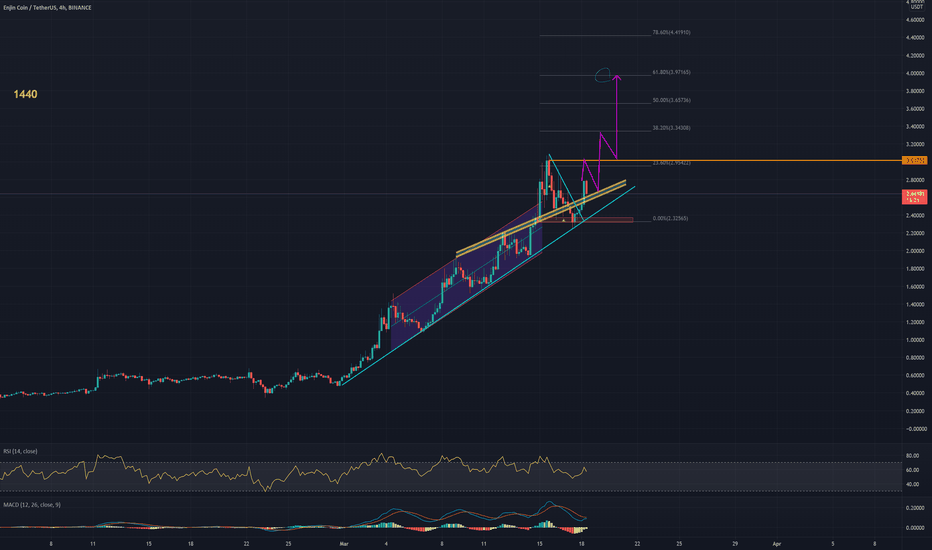Screen dimensions: 932x550
Task: Click the 78.60%(4.41910) Fibonacci label
Action: coord(671,32)
